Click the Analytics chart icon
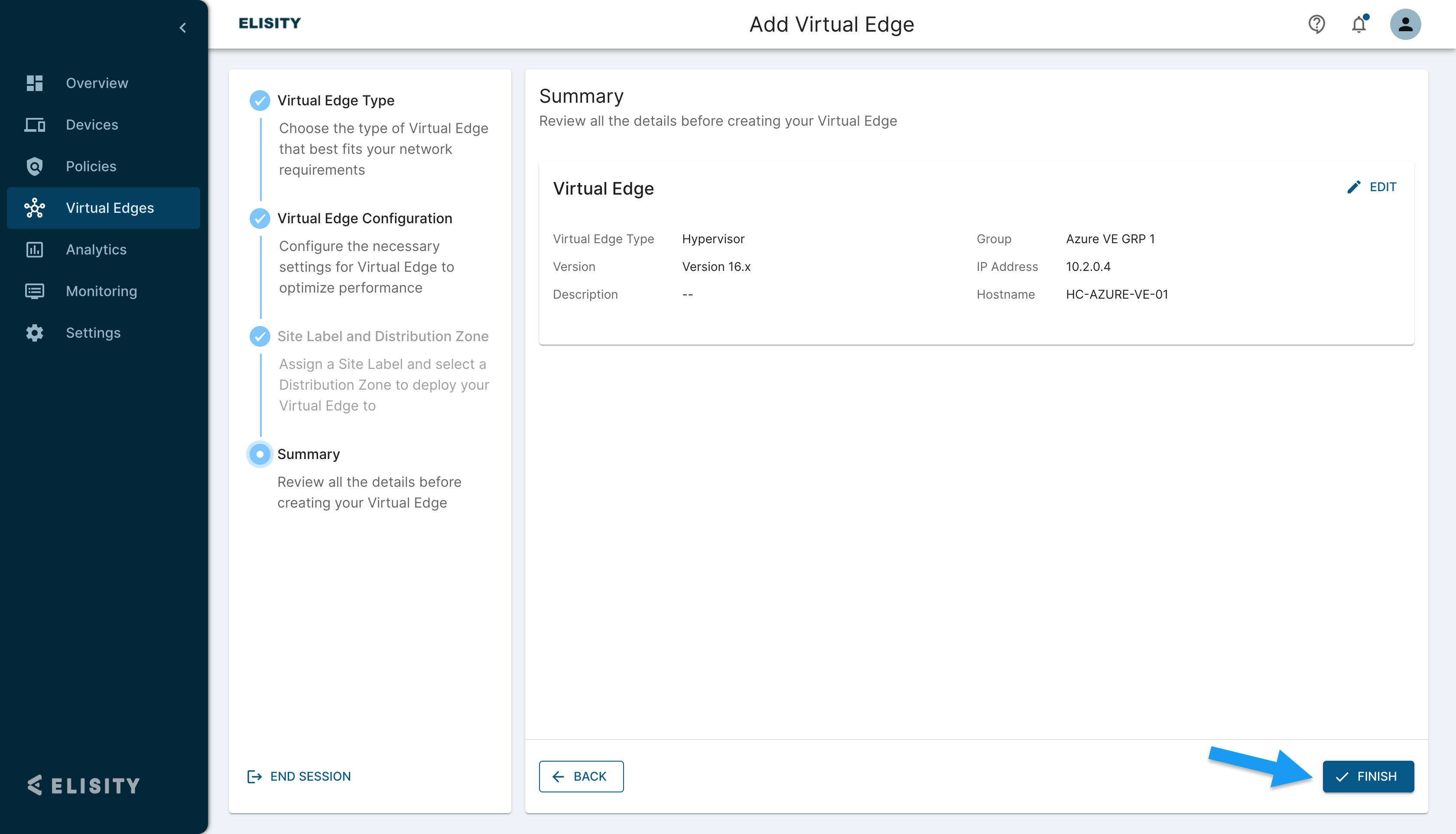 pyautogui.click(x=34, y=249)
